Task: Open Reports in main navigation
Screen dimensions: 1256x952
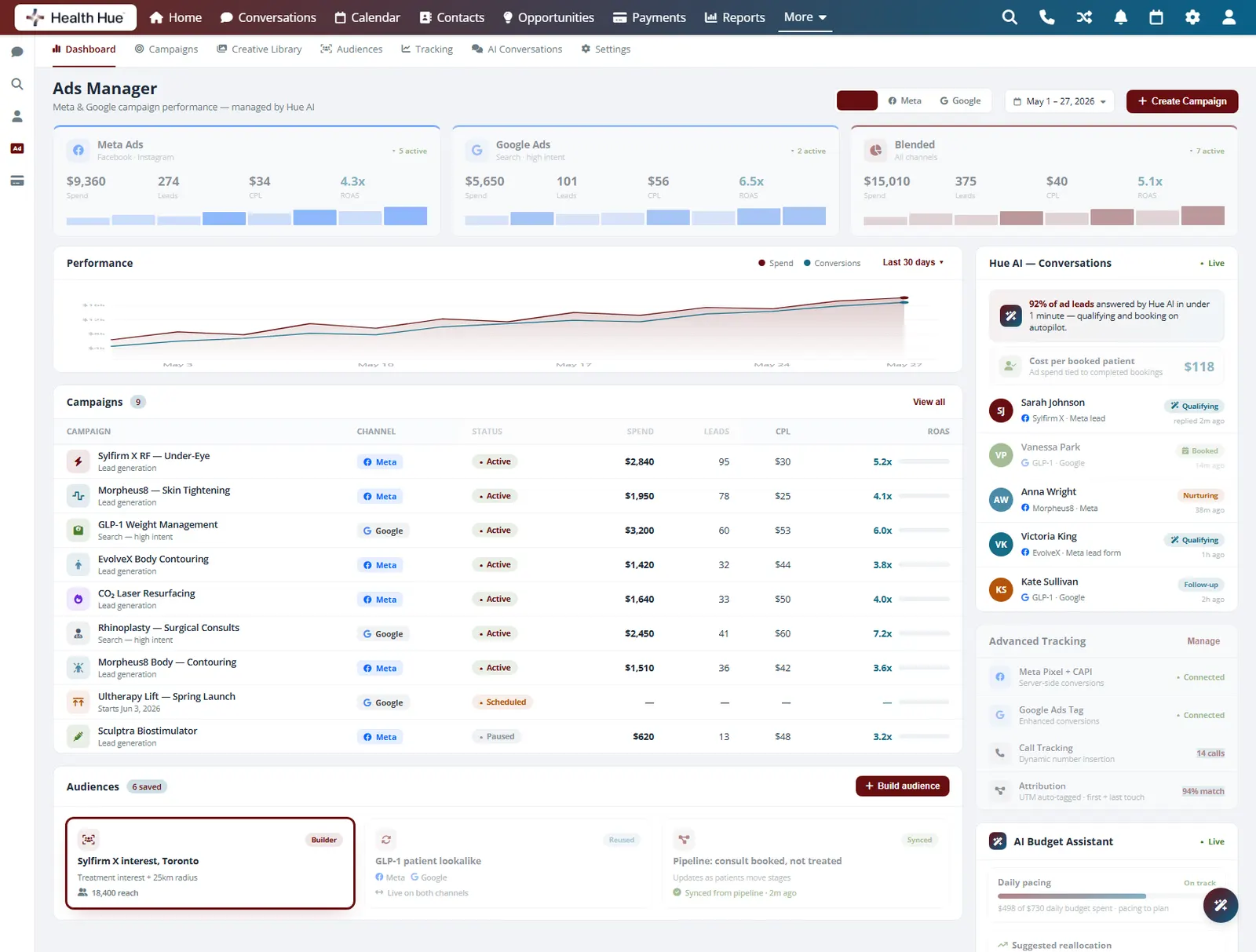Action: [x=735, y=17]
